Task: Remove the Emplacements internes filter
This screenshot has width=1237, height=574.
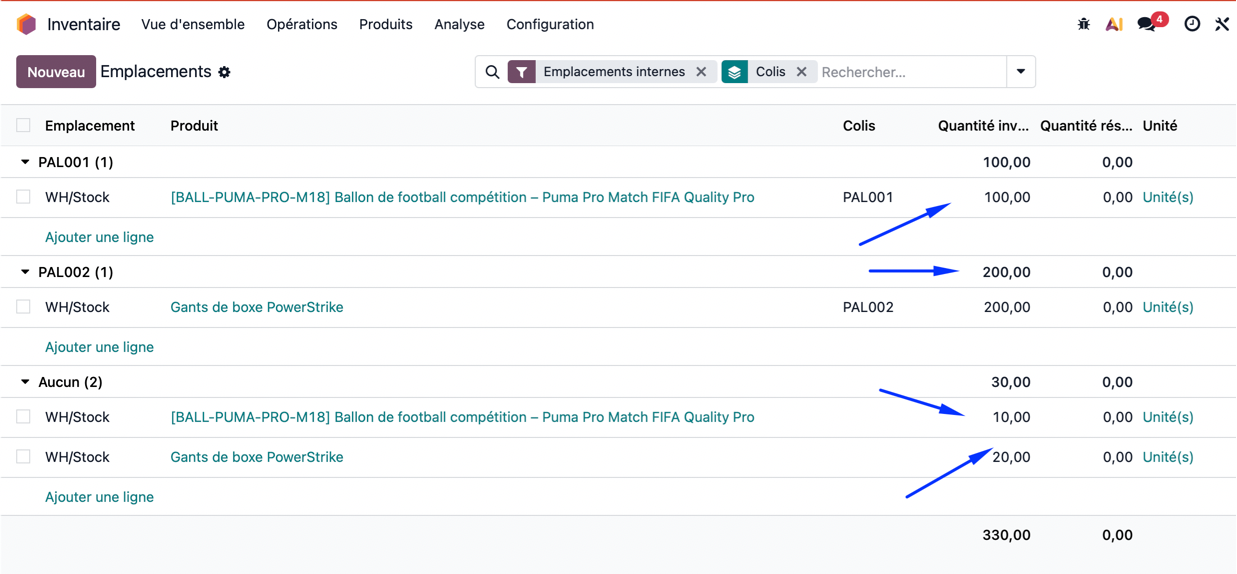Action: point(701,72)
